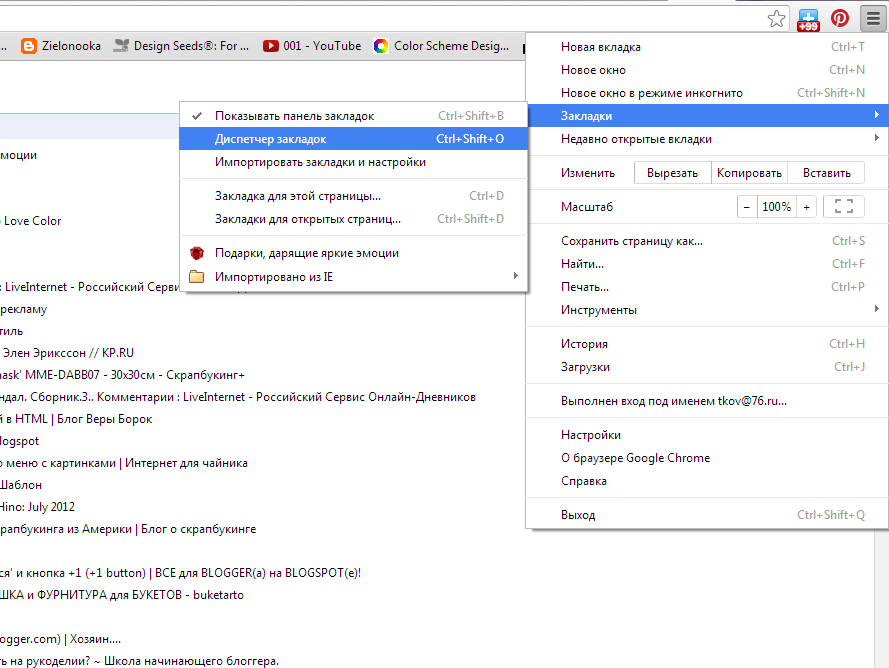Click 'Школа начинающего блоггера' row
Viewport: 889px width, 668px height.
coord(139,661)
